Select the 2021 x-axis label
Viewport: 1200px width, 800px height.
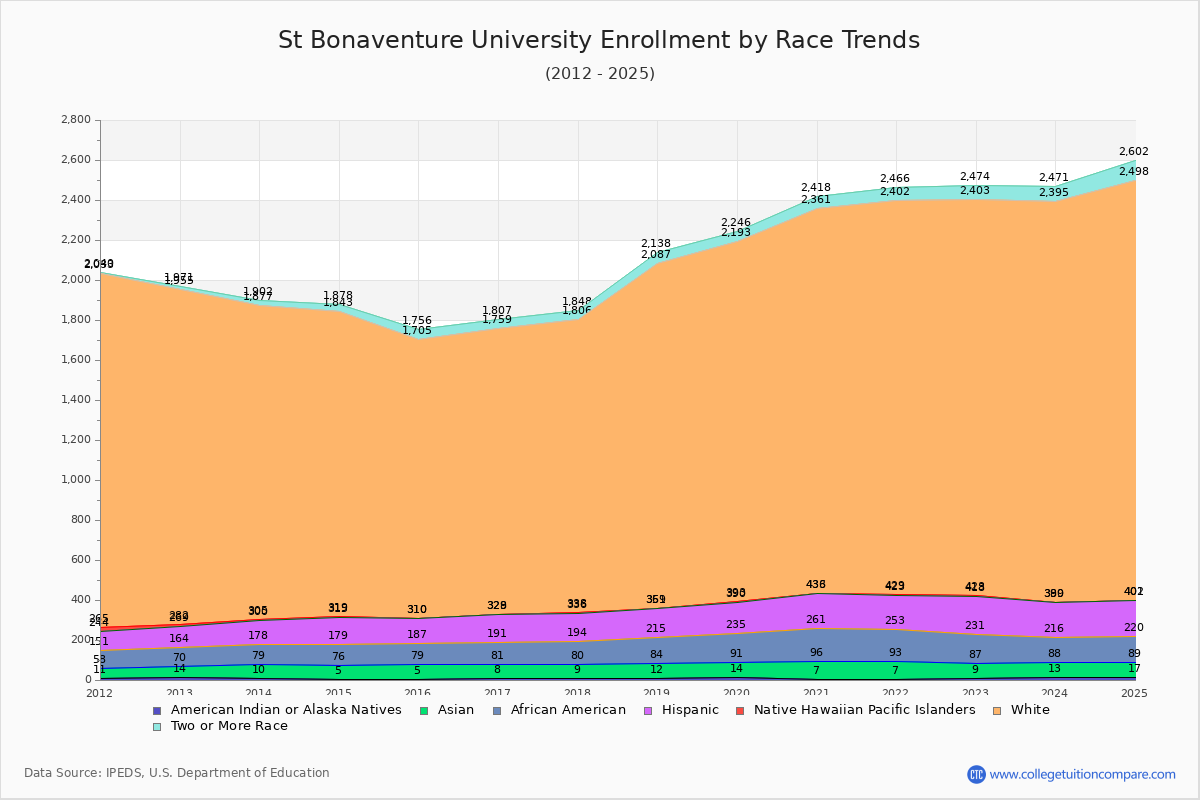(x=816, y=693)
